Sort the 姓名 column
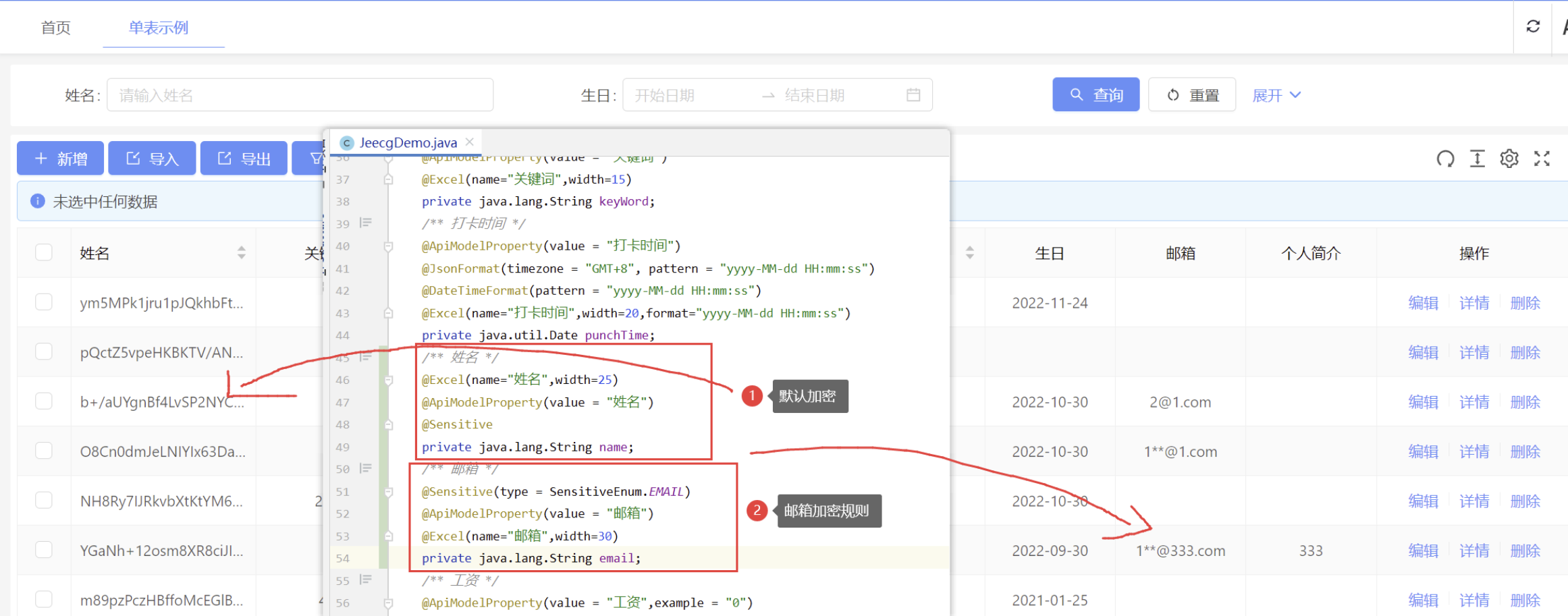Screen dimensions: 1568x616 pos(241,253)
